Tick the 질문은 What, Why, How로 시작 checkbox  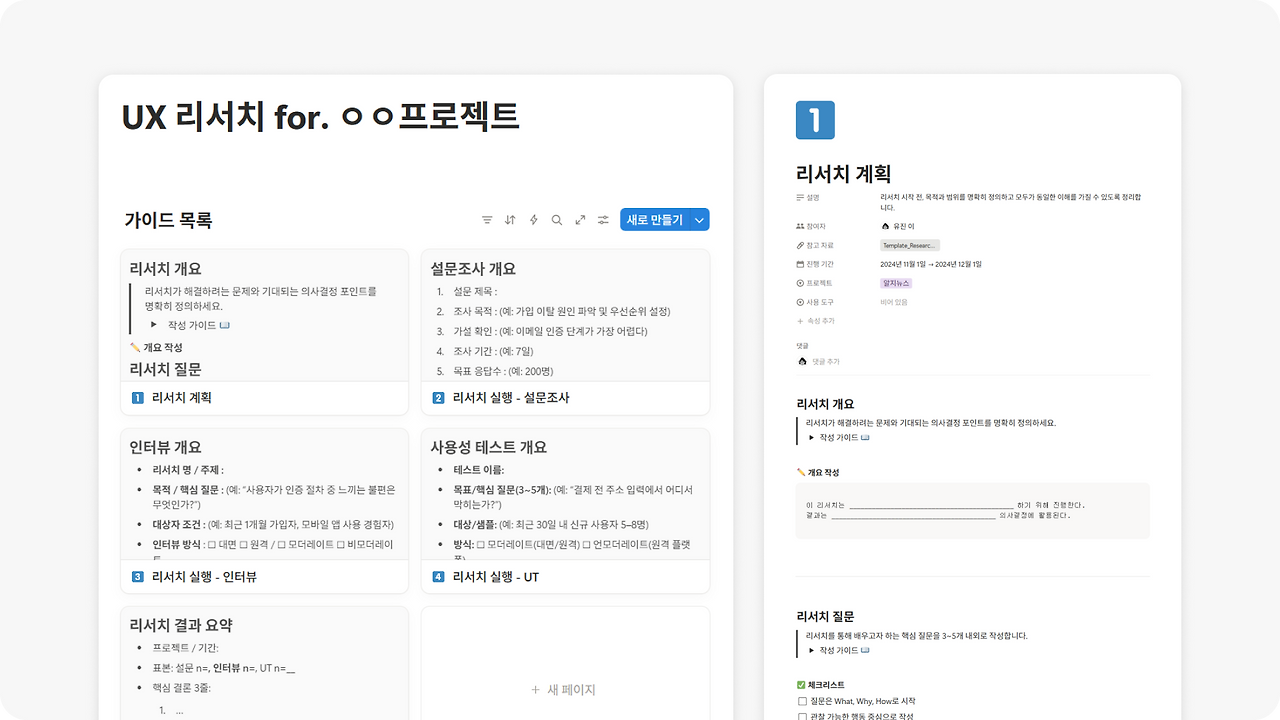click(802, 701)
